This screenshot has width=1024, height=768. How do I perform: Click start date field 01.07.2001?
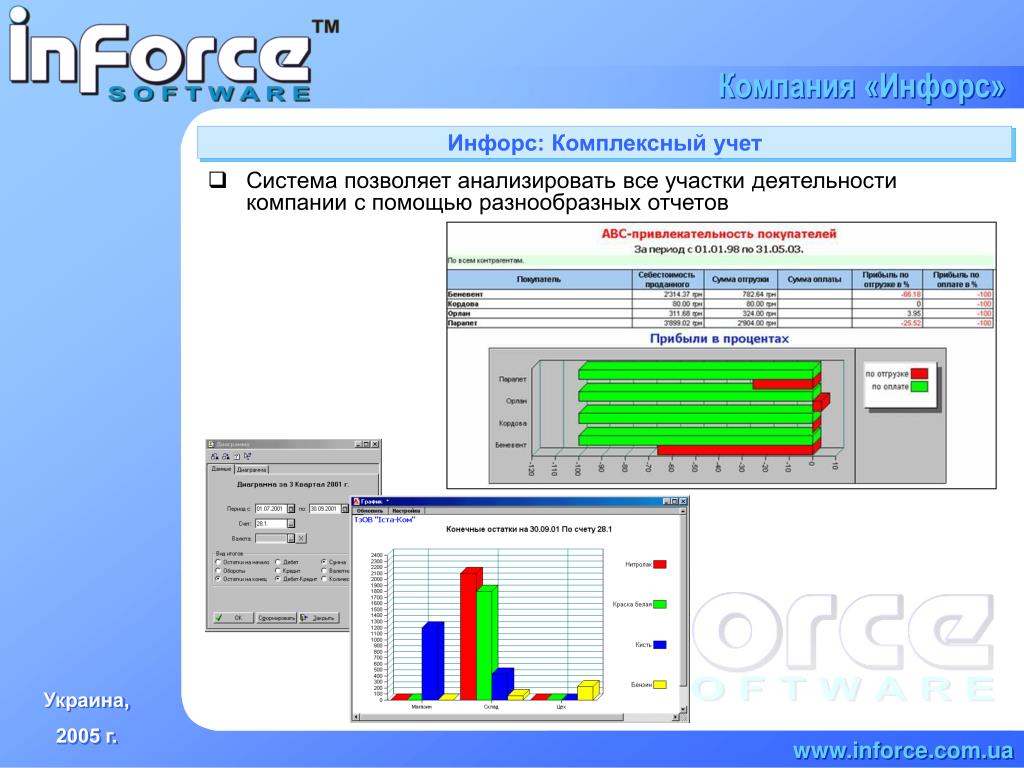pyautogui.click(x=271, y=509)
